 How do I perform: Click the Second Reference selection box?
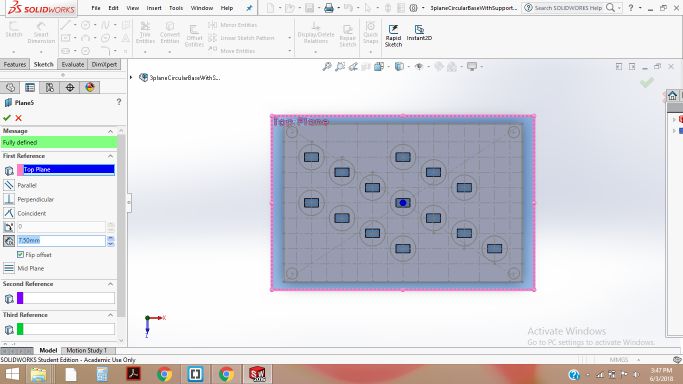click(x=66, y=298)
